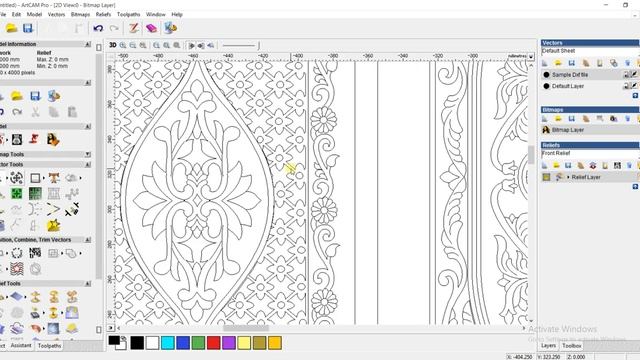The height and width of the screenshot is (360, 640).
Task: Open the Toolpaths menu
Action: point(128,14)
